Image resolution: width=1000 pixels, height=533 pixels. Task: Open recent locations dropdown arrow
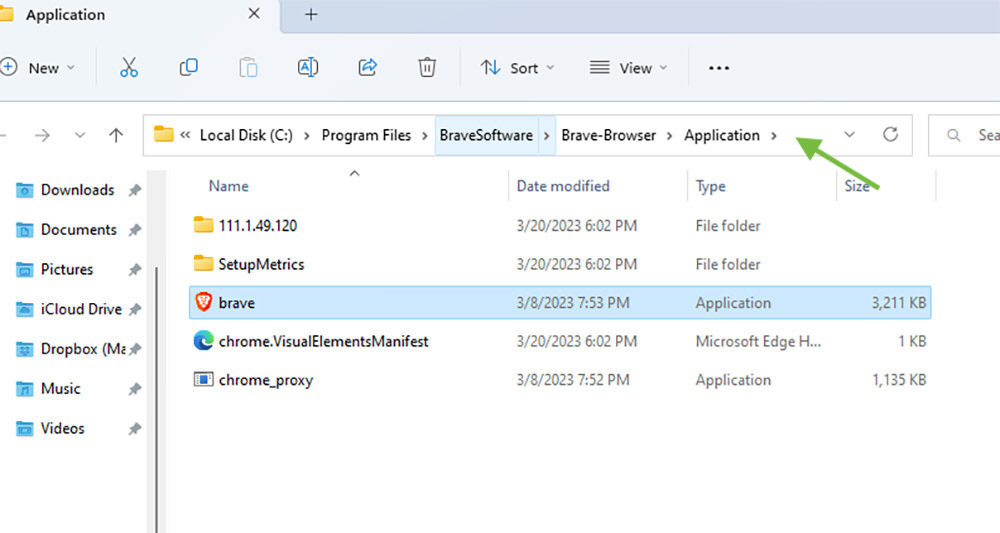pyautogui.click(x=80, y=135)
